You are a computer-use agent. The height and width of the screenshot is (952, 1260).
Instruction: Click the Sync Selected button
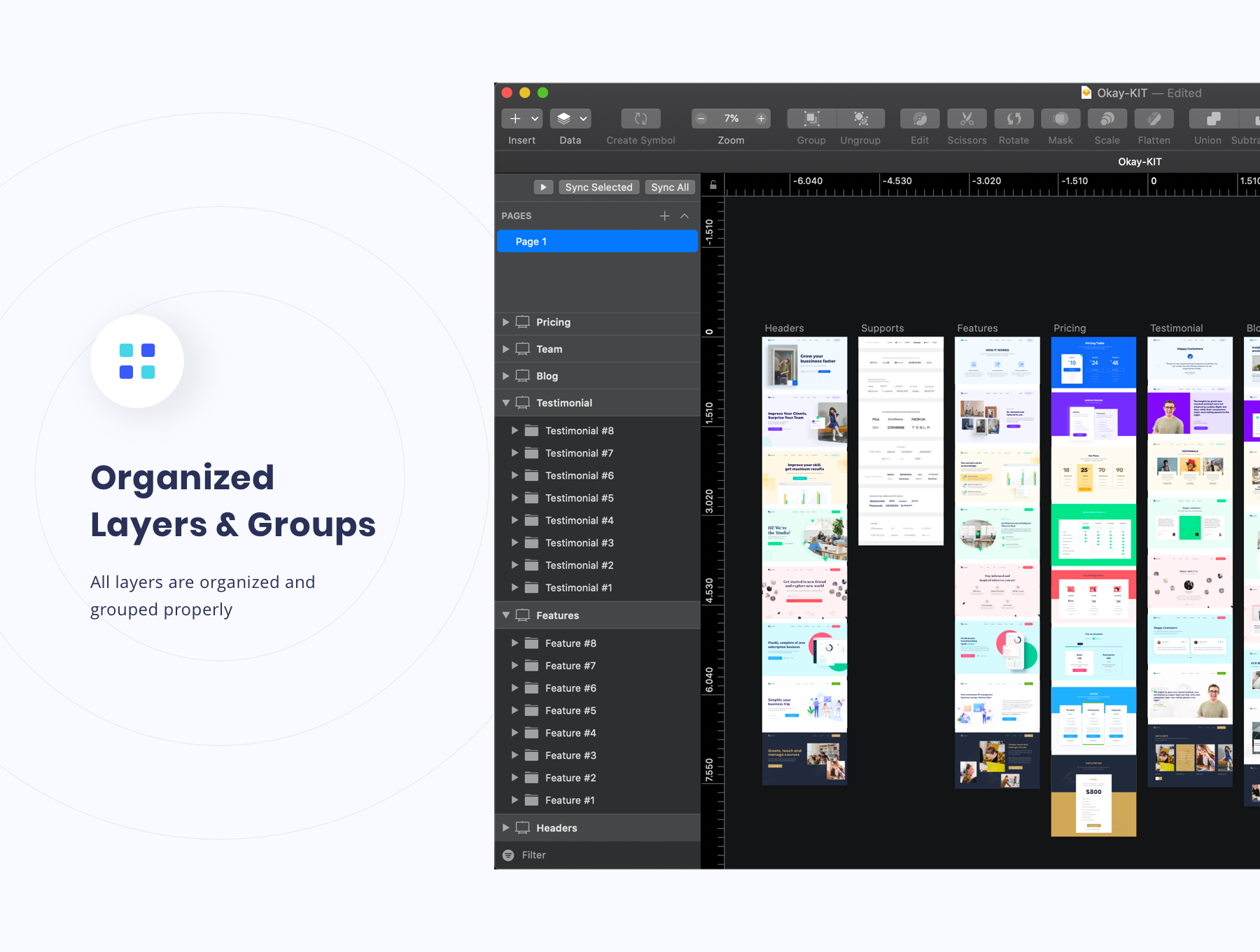point(598,188)
